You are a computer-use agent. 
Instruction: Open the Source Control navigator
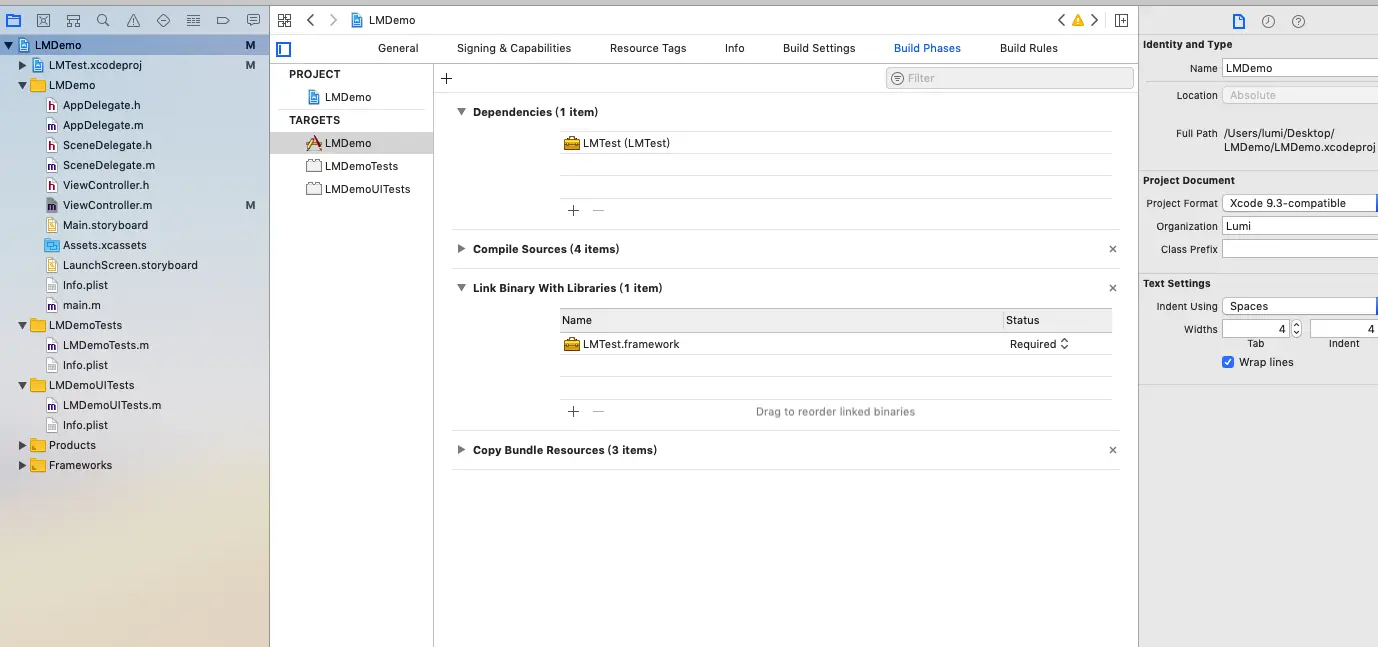(x=43, y=20)
